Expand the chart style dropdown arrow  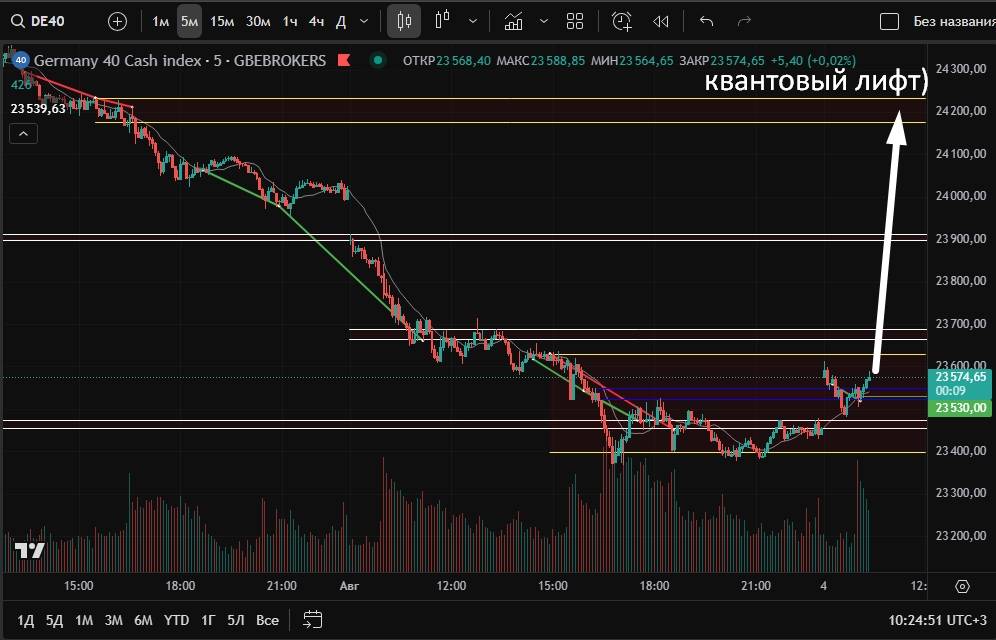[x=472, y=21]
